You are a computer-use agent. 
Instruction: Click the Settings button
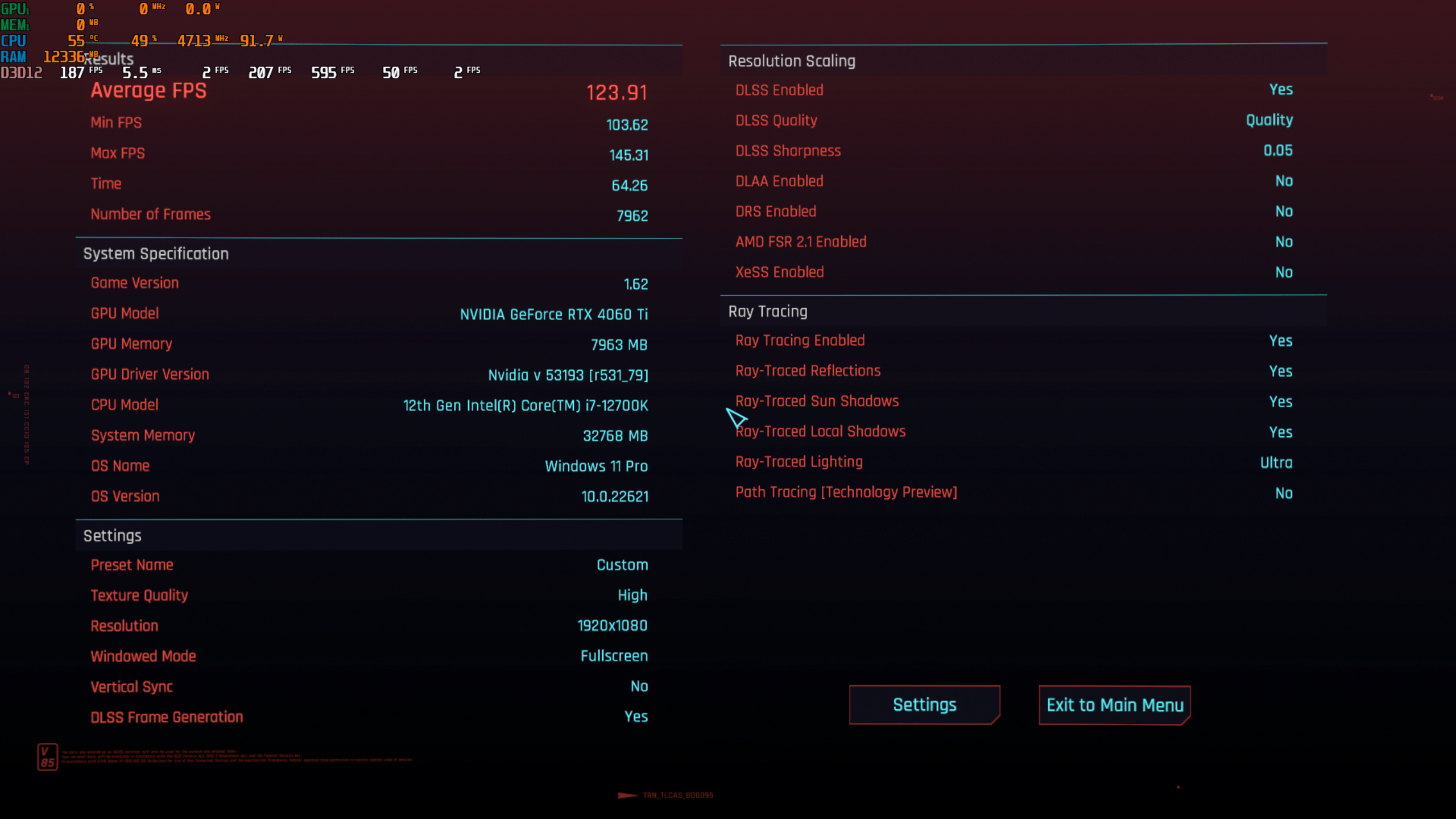click(x=924, y=705)
